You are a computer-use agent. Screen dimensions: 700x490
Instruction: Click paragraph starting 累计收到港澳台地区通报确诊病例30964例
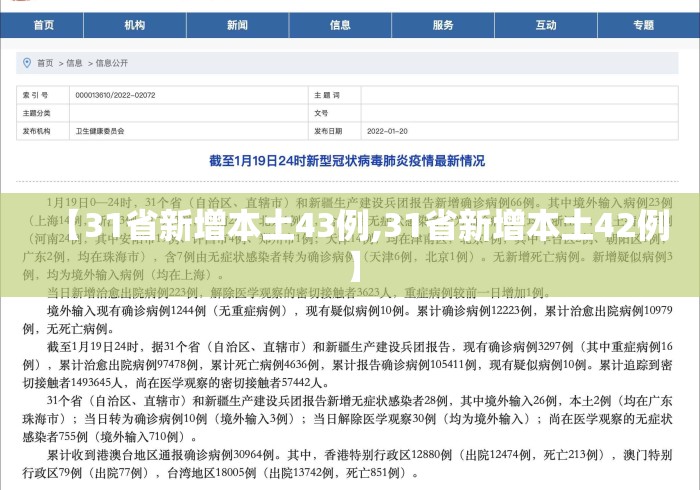tap(347, 464)
